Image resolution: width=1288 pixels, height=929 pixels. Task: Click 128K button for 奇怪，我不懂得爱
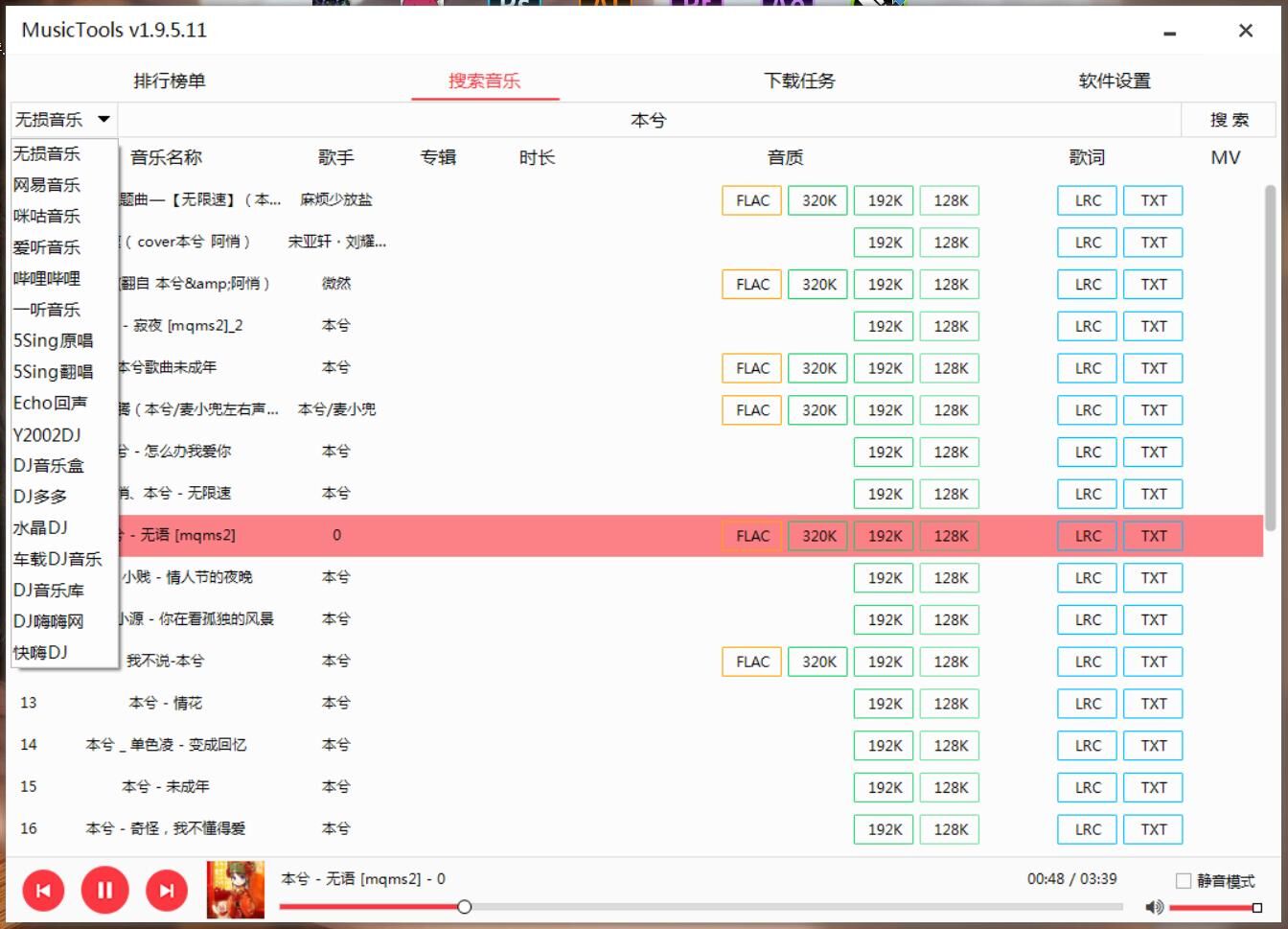(x=950, y=829)
